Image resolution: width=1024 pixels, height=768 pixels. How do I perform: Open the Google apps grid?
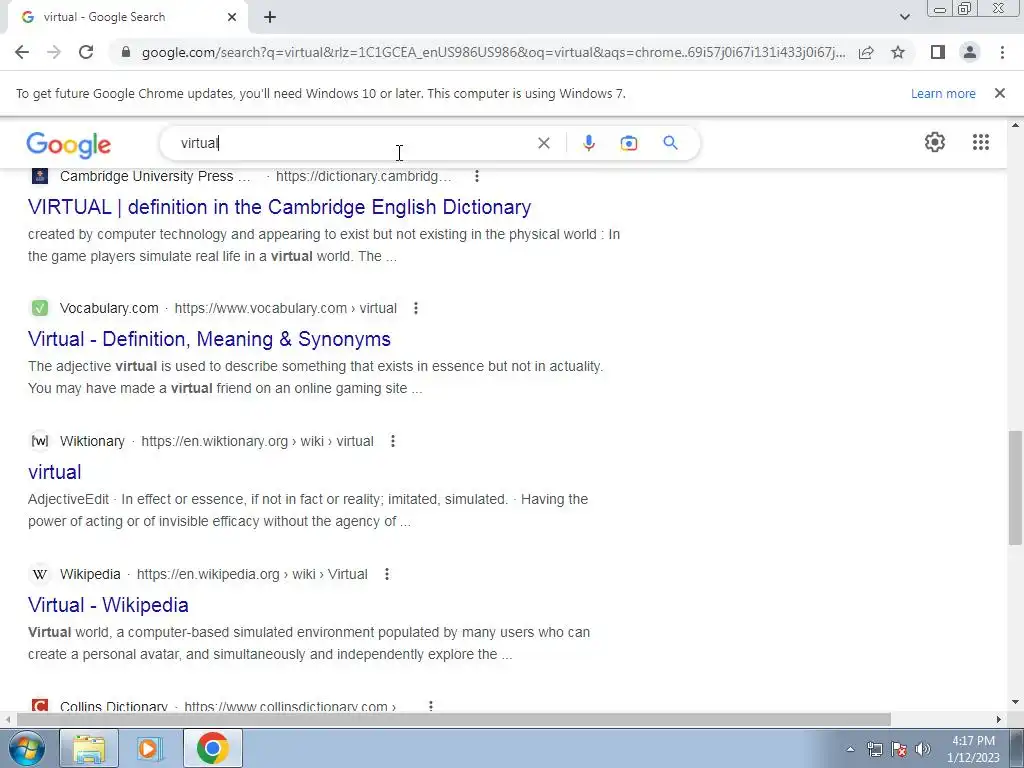click(980, 142)
